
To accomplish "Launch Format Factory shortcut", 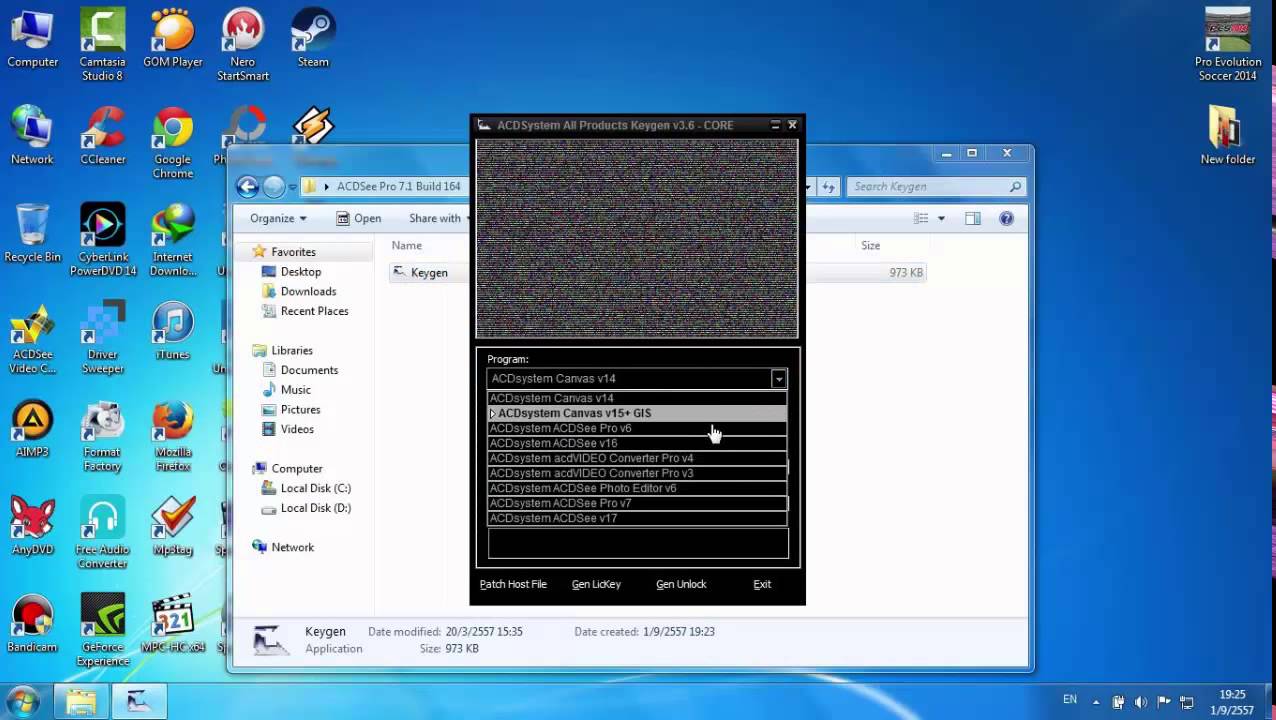I will pyautogui.click(x=102, y=436).
